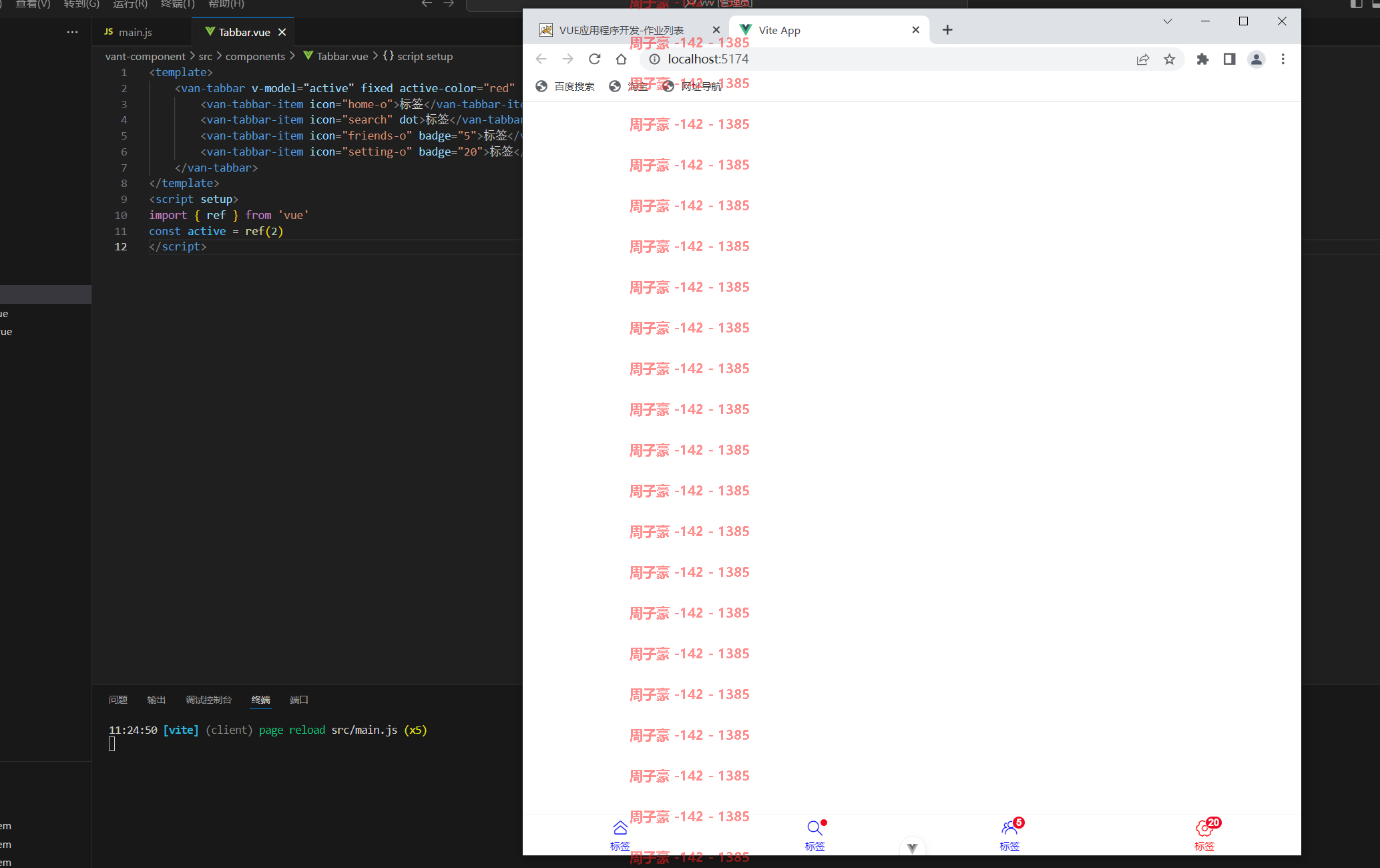Close the Tabbar.vue editor tab

(282, 32)
